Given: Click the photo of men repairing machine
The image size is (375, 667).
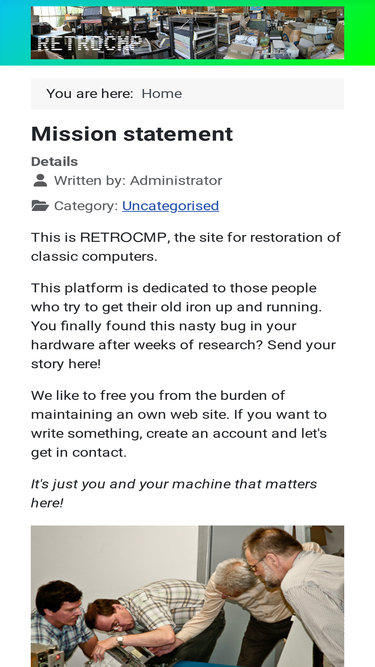Looking at the screenshot, I should [x=188, y=596].
